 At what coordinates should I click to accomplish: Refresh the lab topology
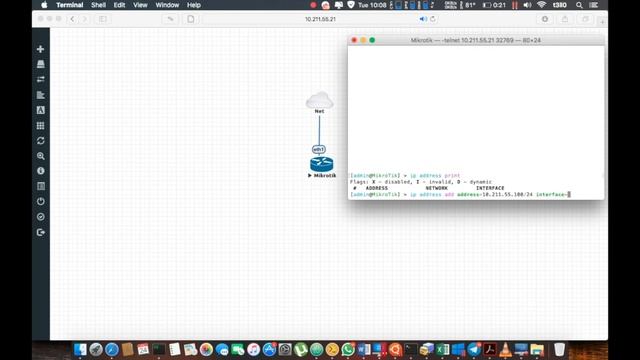(40, 141)
